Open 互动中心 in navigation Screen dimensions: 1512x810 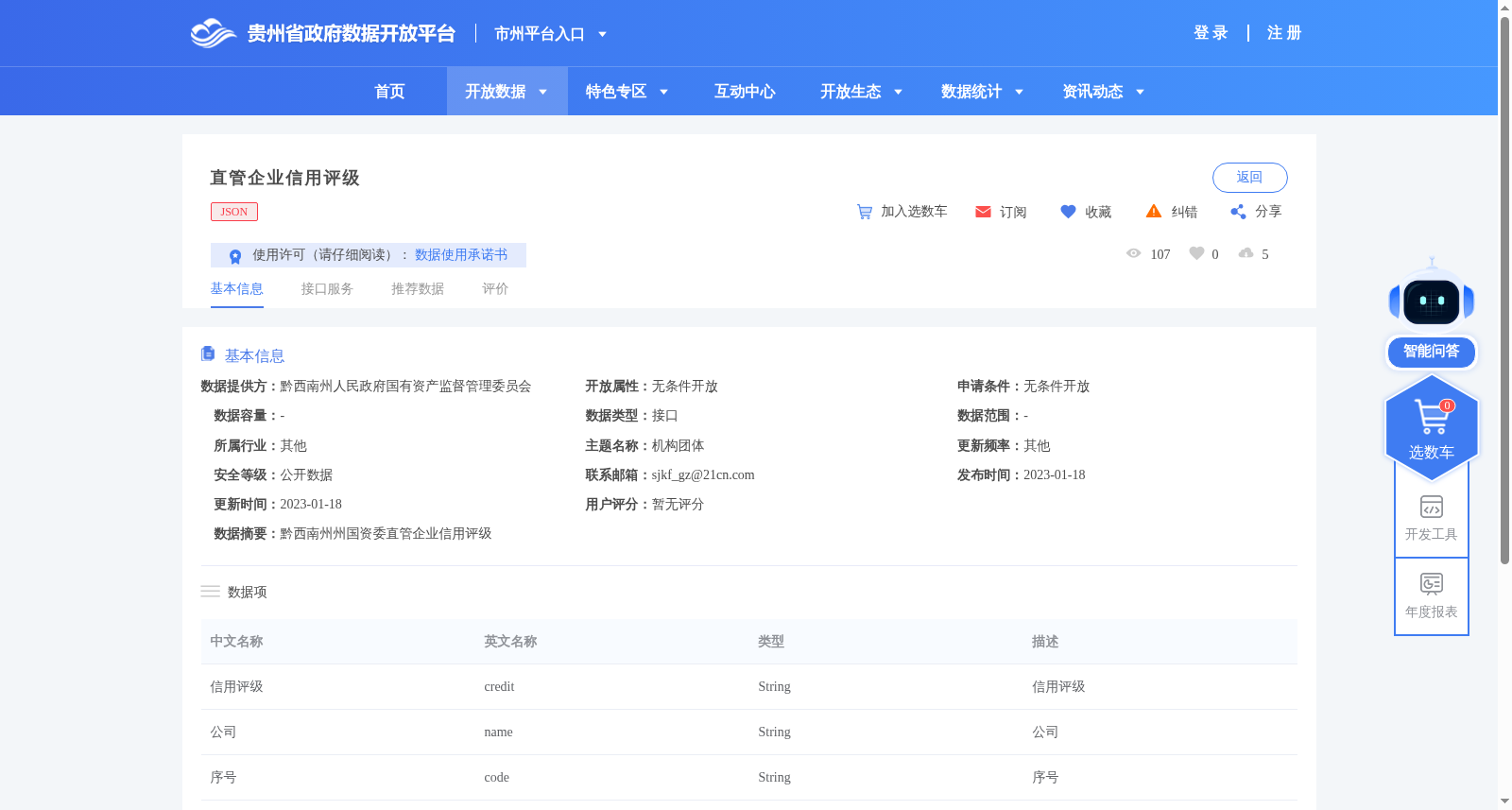[745, 92]
